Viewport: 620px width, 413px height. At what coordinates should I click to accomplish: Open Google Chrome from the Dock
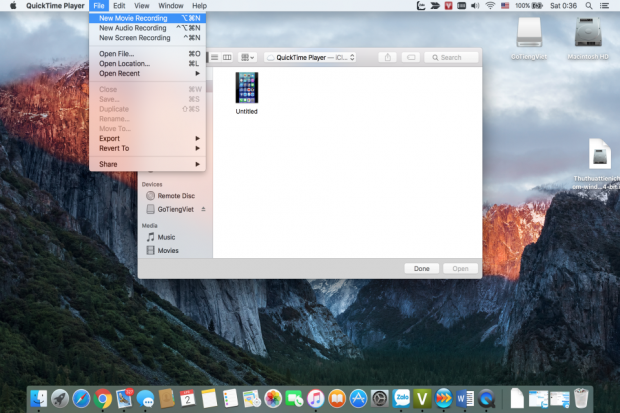coord(103,398)
